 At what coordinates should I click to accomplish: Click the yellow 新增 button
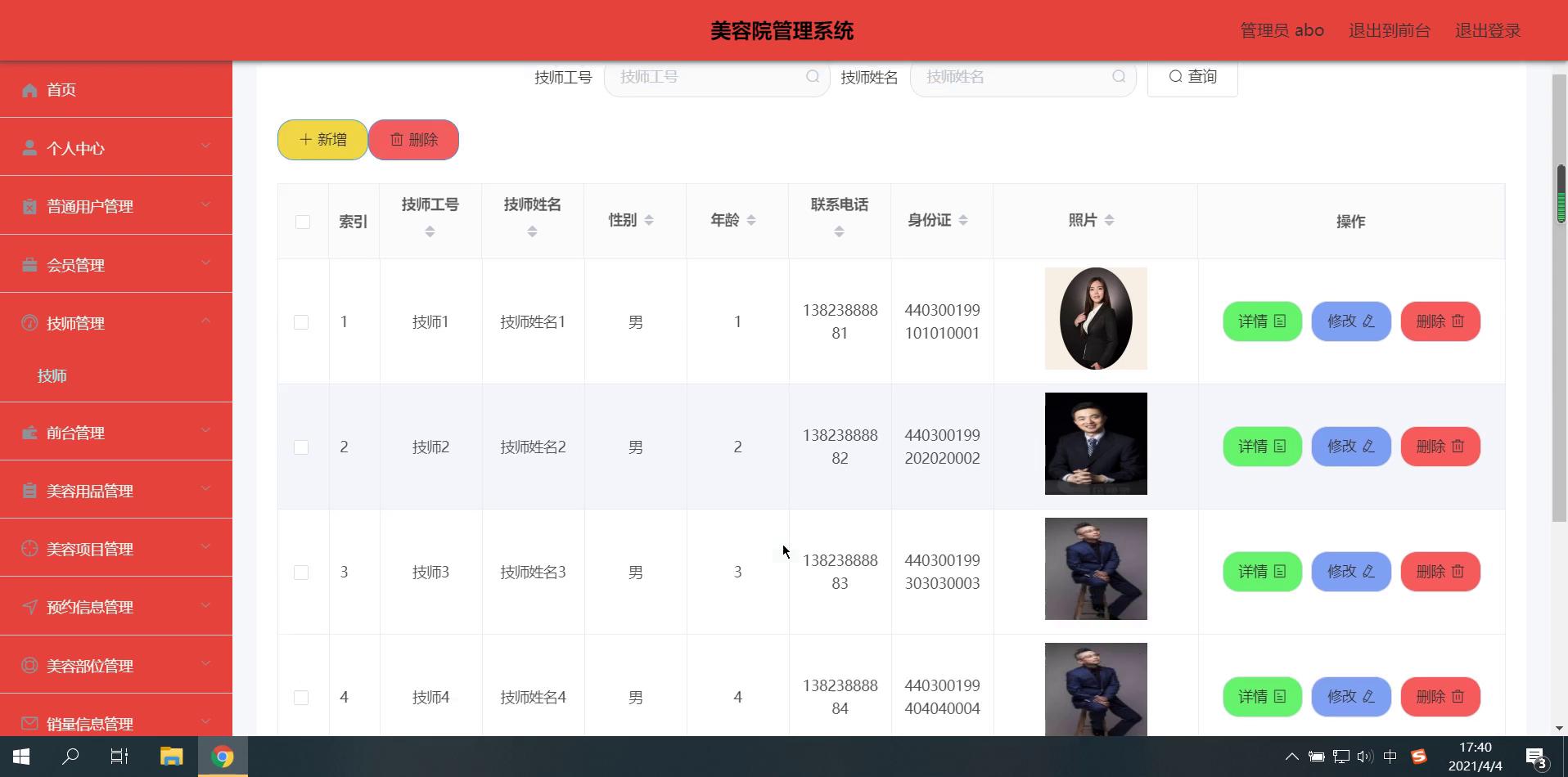tap(322, 140)
